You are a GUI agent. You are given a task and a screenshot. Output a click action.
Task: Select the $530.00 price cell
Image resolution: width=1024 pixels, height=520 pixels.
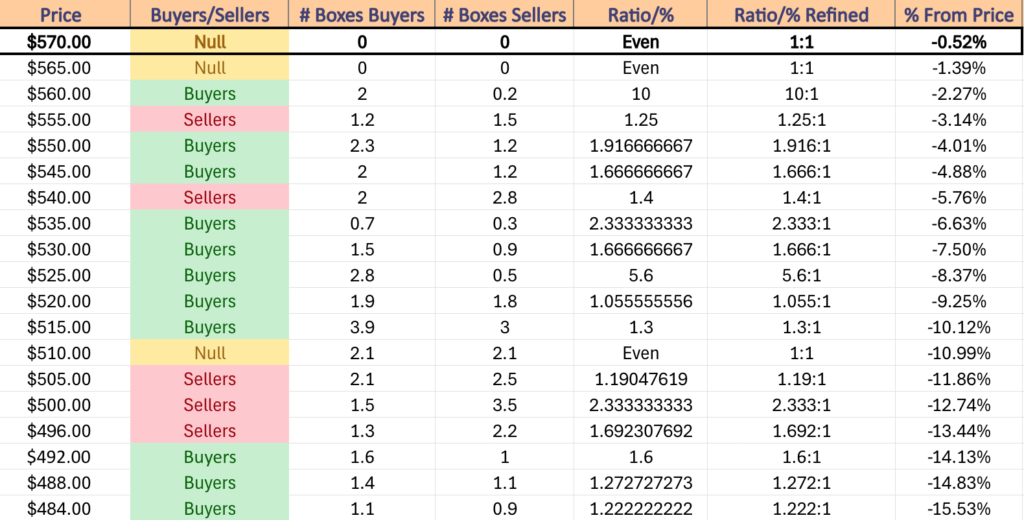pyautogui.click(x=65, y=250)
